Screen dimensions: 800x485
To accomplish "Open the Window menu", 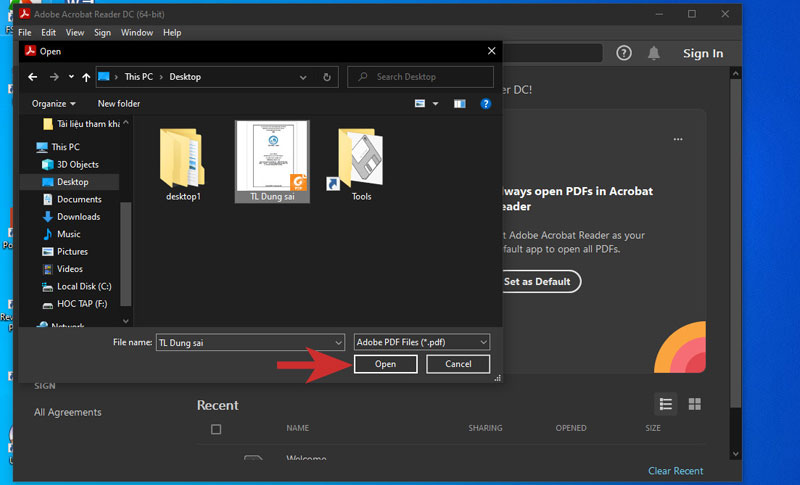I will tap(137, 33).
